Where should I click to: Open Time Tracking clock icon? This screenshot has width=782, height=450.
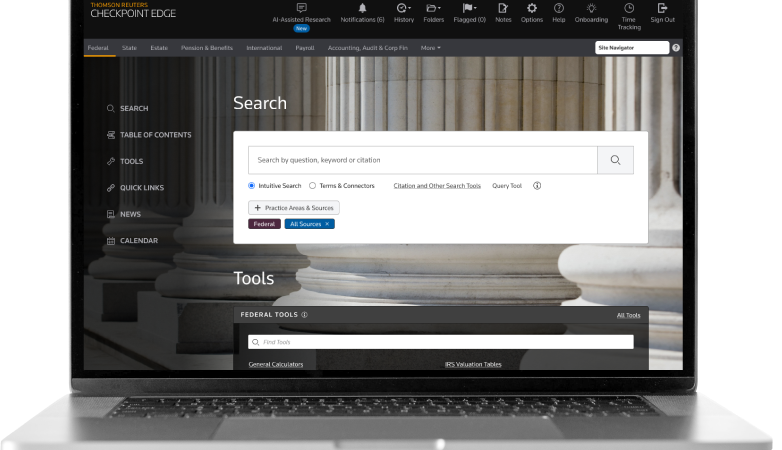629,8
